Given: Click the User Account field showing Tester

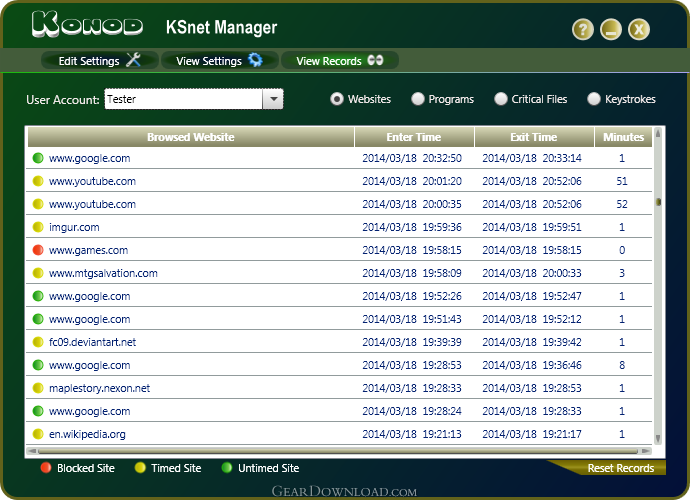Looking at the screenshot, I should (184, 99).
